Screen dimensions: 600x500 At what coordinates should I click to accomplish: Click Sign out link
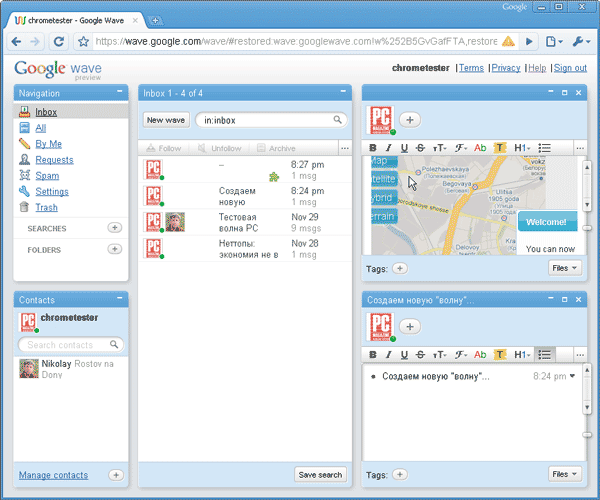pyautogui.click(x=570, y=68)
